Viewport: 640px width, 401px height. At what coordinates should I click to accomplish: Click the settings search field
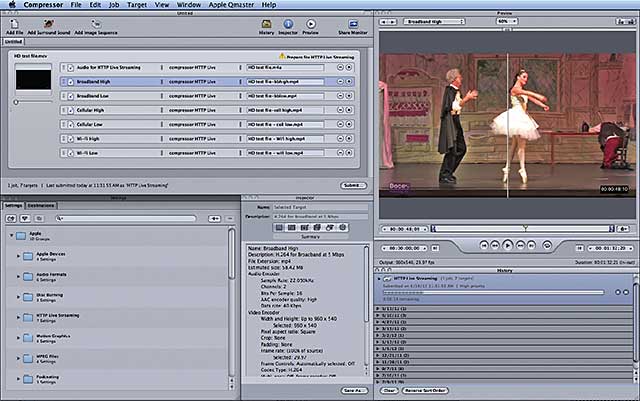(126, 218)
